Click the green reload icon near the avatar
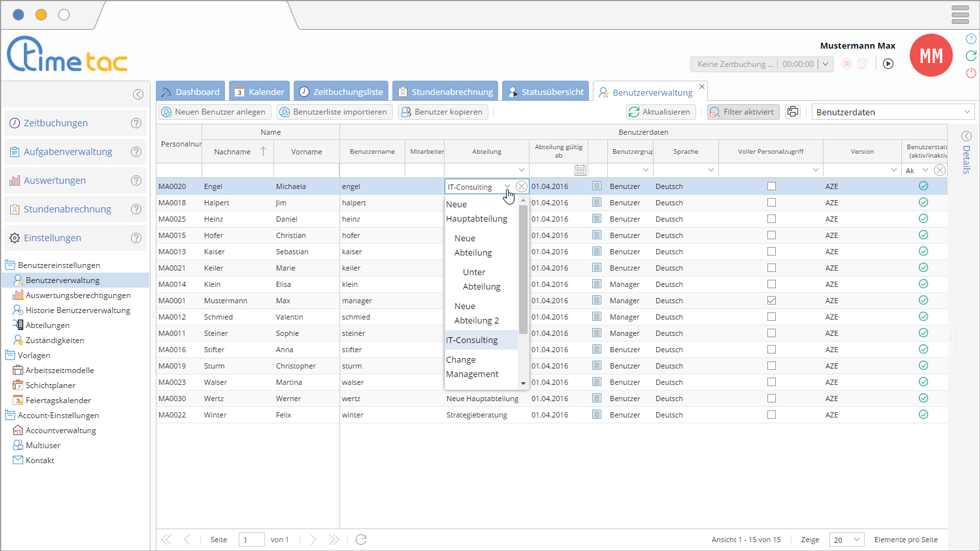980x551 pixels. [971, 56]
